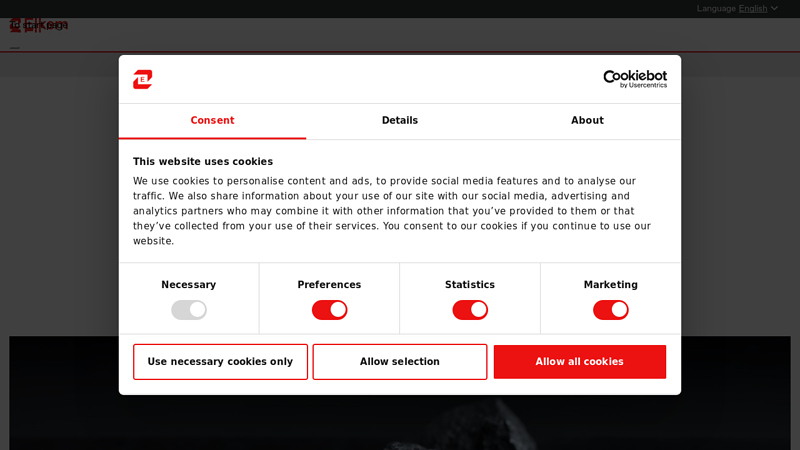This screenshot has height=450, width=800.
Task: Click the Elkem logo in the cookie dialog
Action: coord(142,79)
